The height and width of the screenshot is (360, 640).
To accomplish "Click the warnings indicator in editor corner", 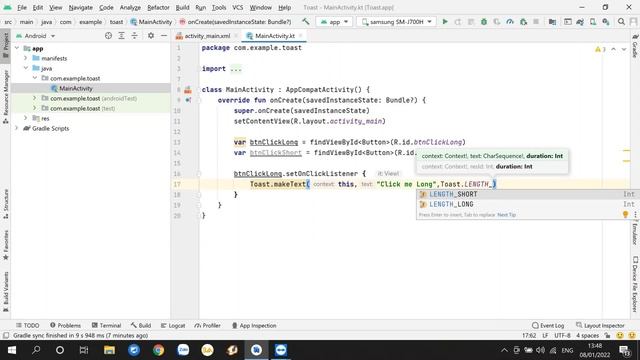I will [x=600, y=49].
